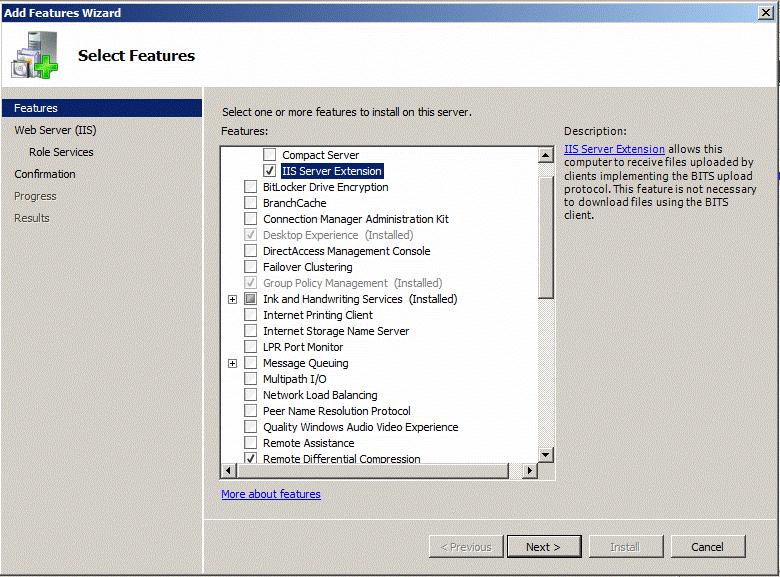Click the Next button
This screenshot has width=780, height=577.
pos(544,547)
